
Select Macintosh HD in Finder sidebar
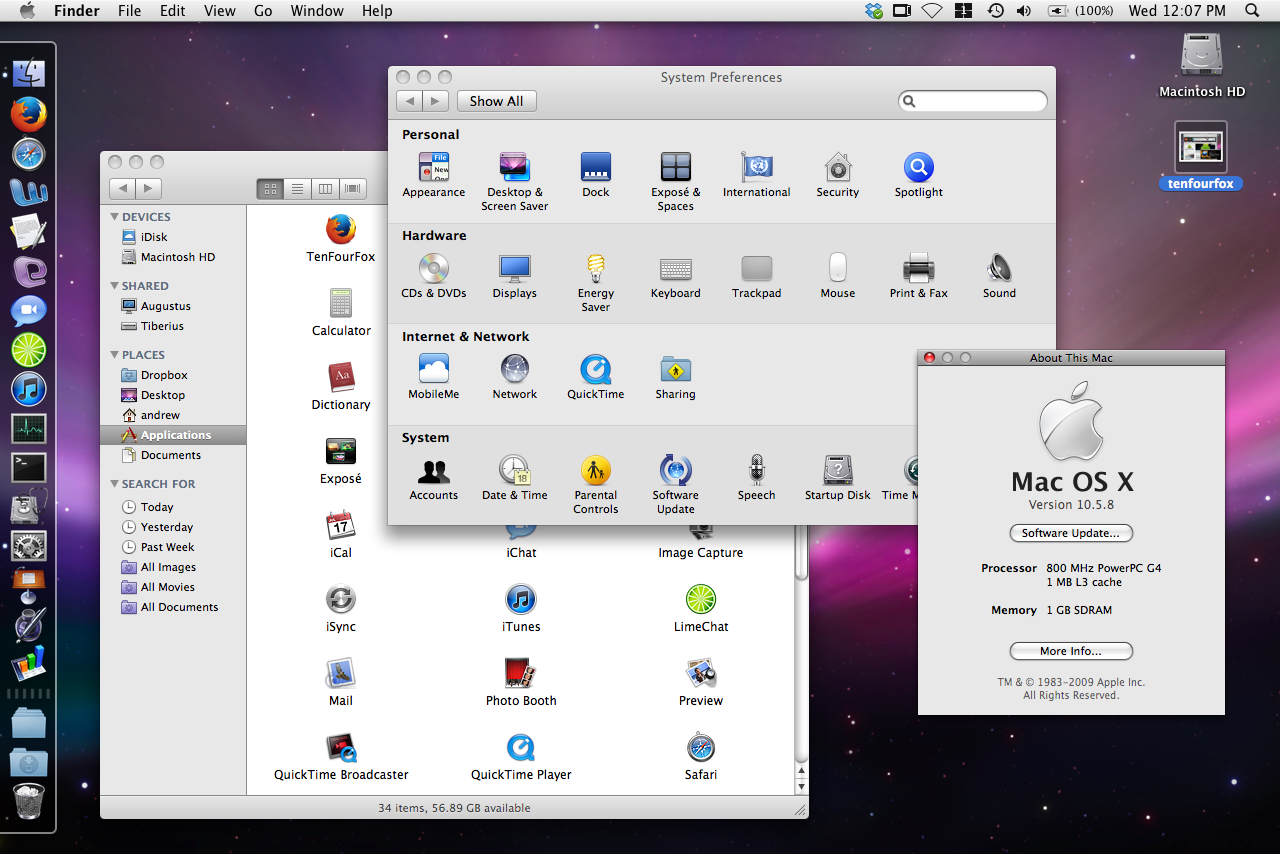tap(177, 257)
